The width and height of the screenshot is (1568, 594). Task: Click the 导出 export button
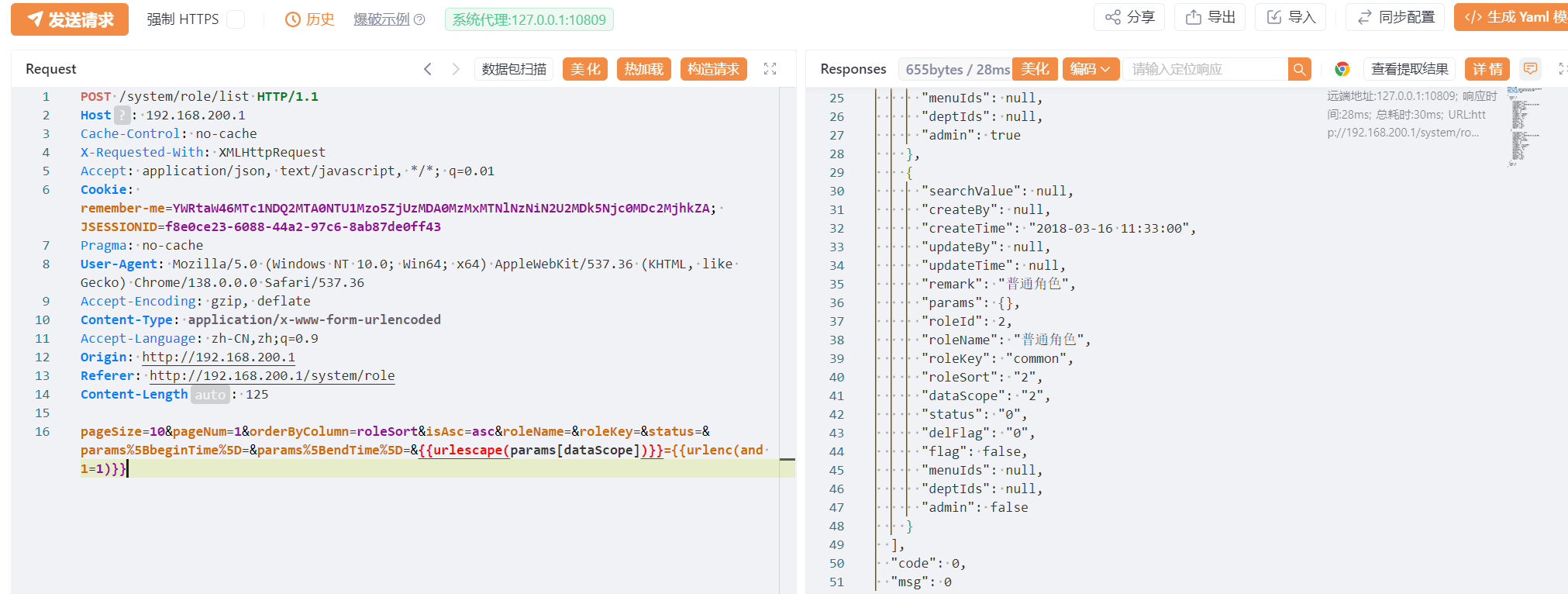point(1210,17)
